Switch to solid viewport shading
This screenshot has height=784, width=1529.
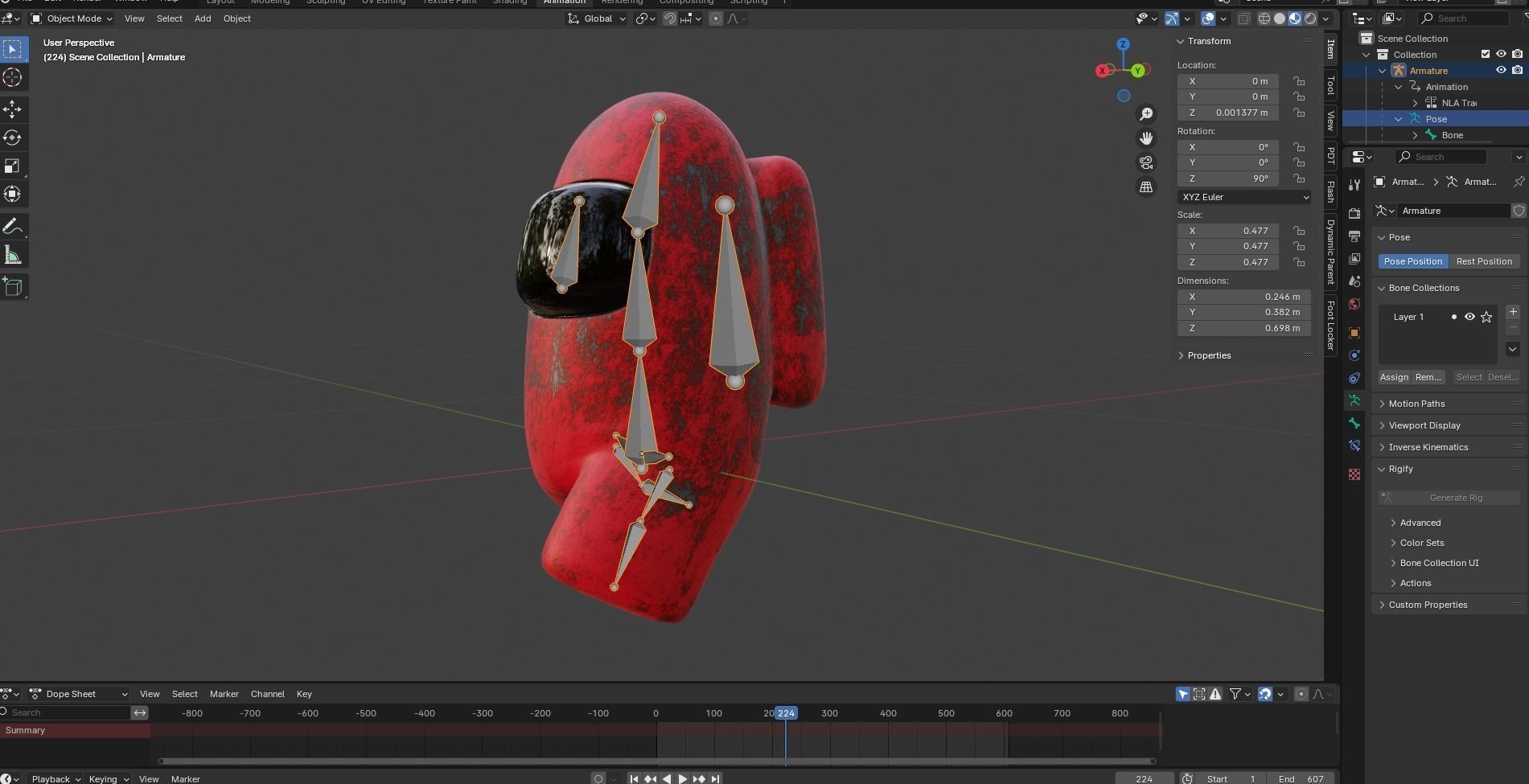point(1279,18)
